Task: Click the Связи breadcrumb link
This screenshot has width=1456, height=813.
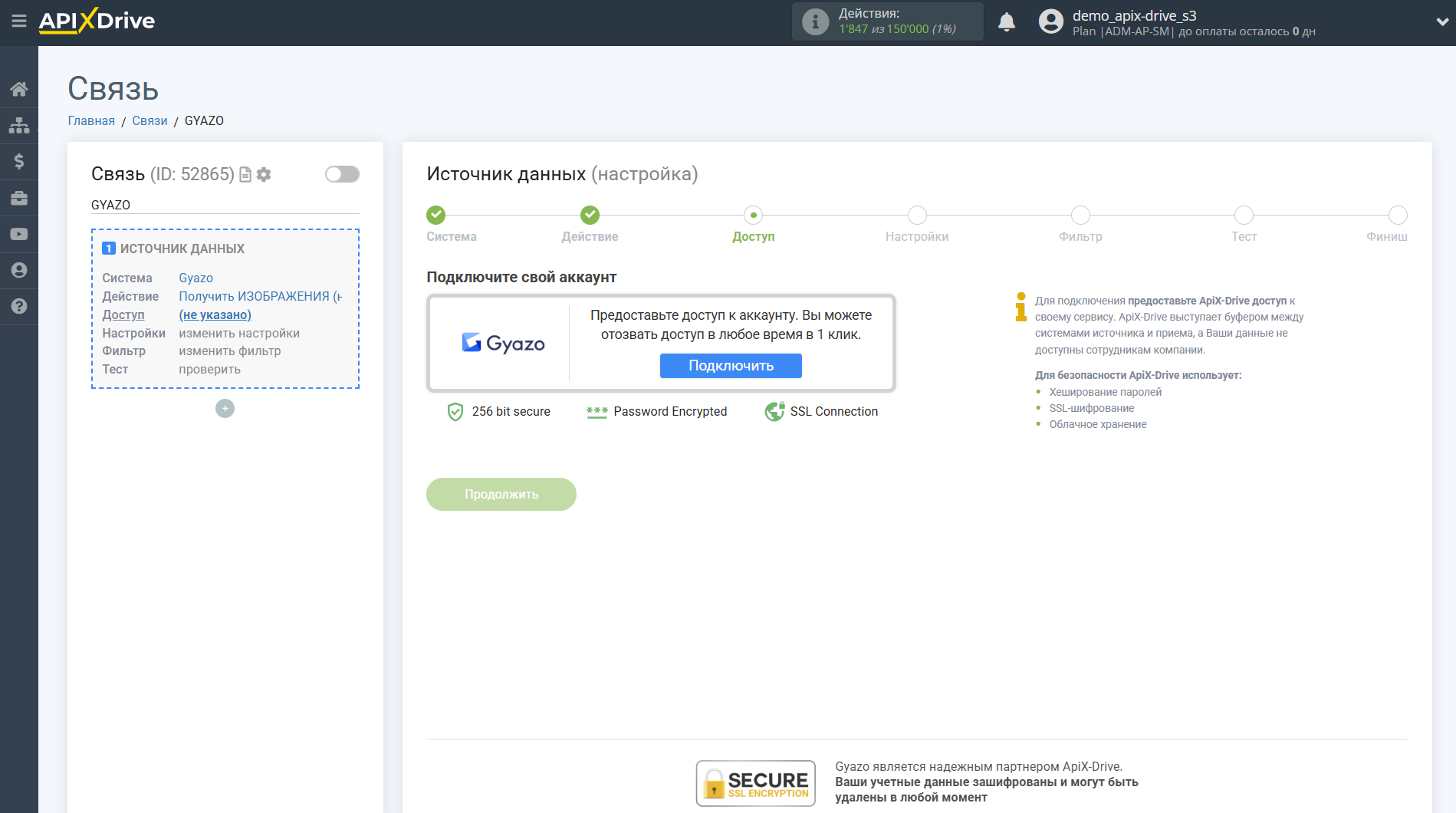Action: point(150,121)
